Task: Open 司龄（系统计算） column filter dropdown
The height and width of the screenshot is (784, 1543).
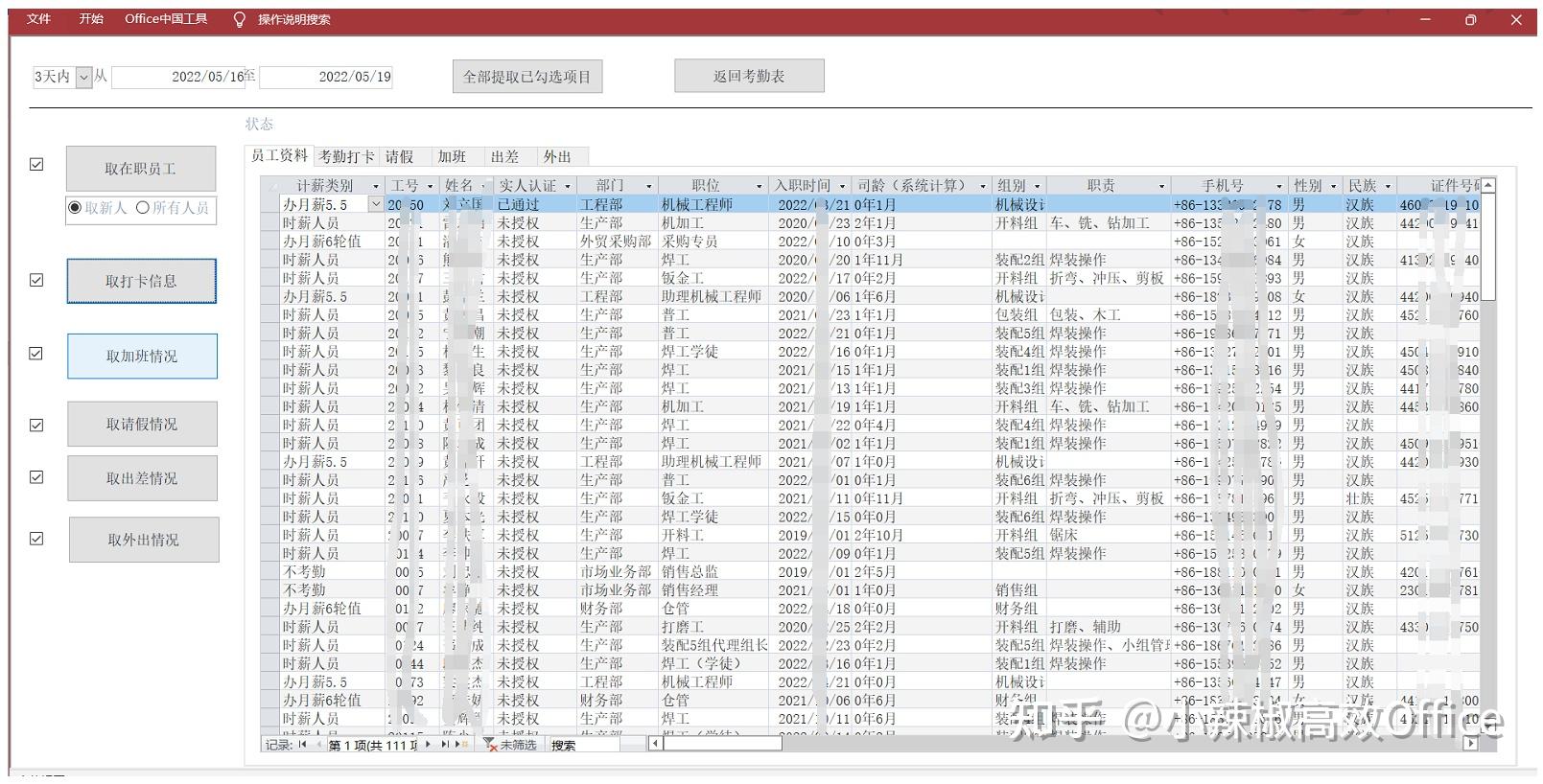Action: tap(983, 186)
